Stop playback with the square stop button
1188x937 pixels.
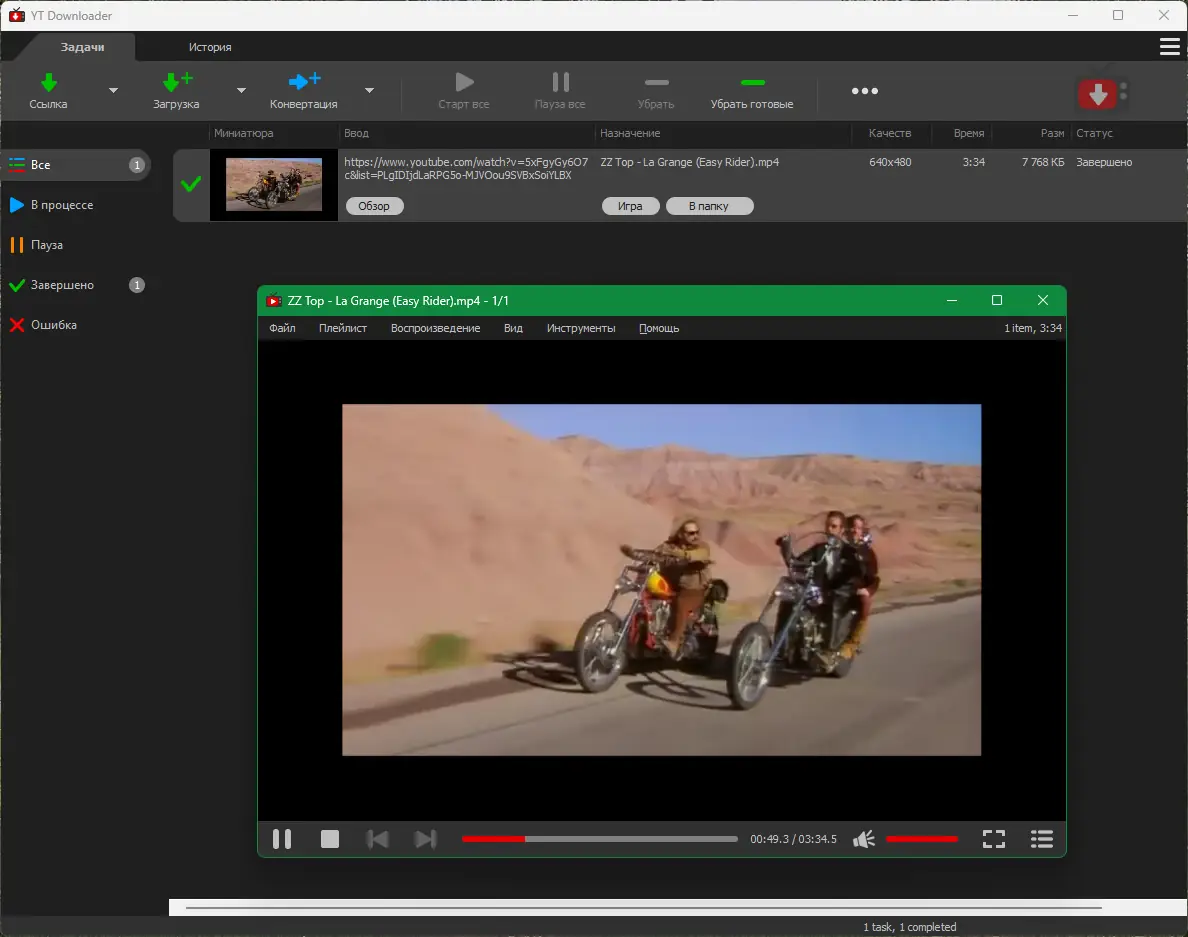330,839
